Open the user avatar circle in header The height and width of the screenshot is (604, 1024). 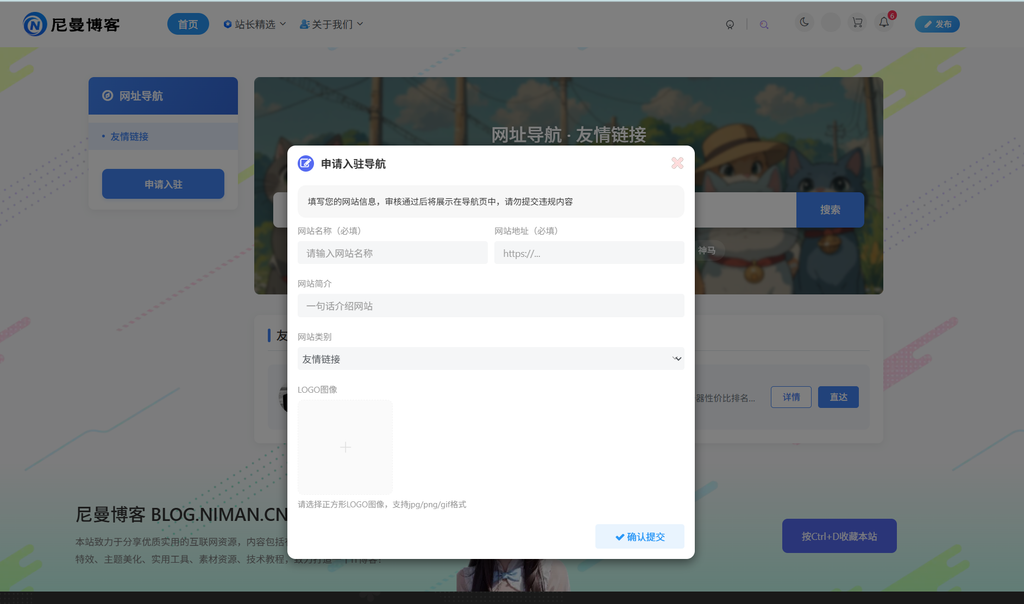point(831,23)
